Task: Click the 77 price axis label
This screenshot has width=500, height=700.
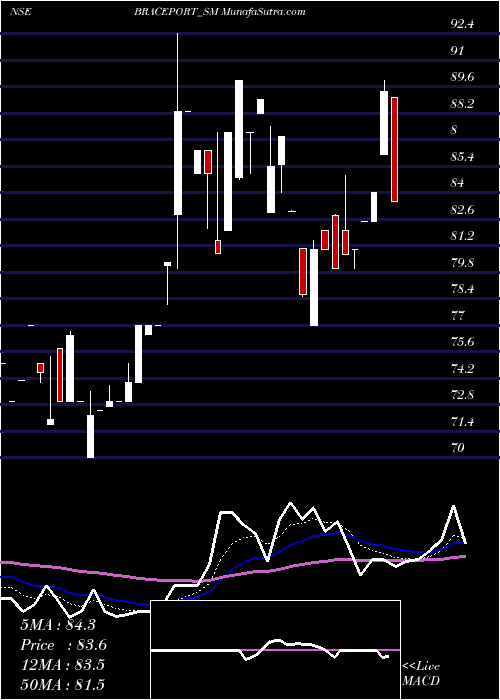Action: pyautogui.click(x=458, y=315)
